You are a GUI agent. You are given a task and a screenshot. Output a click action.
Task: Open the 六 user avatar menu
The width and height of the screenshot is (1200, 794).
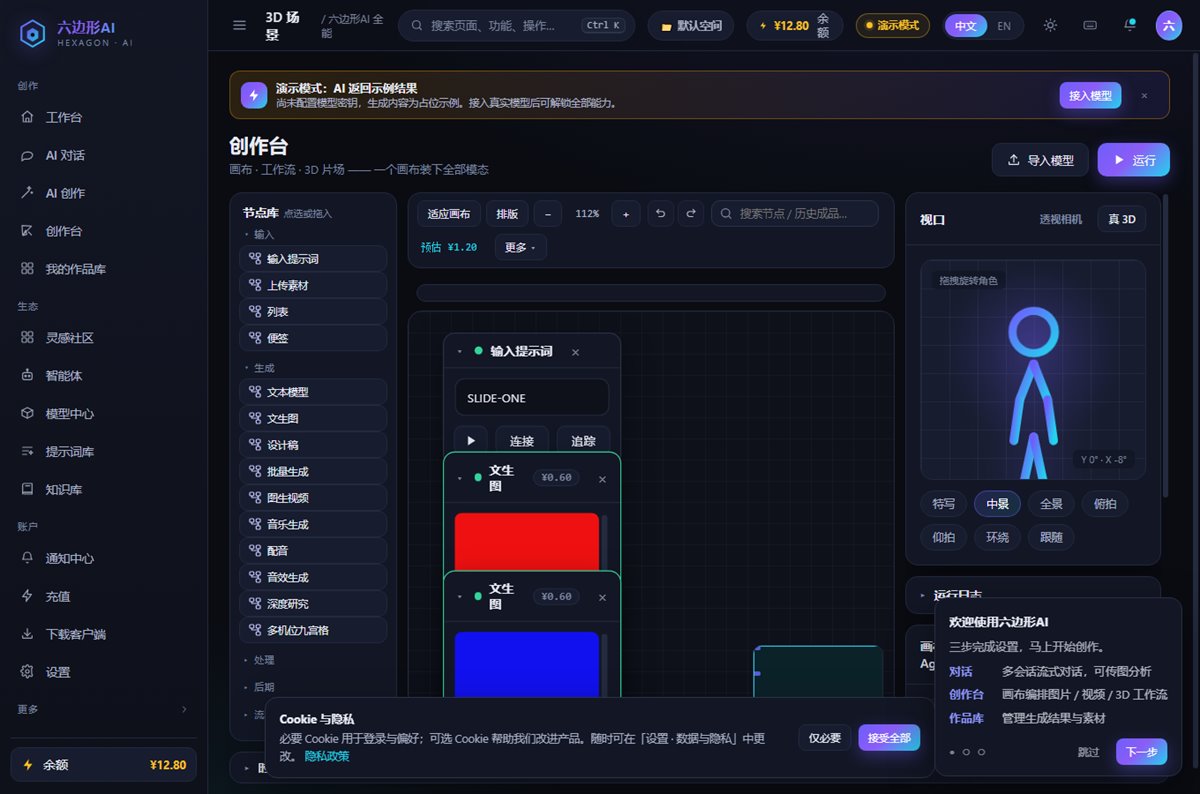[1169, 26]
